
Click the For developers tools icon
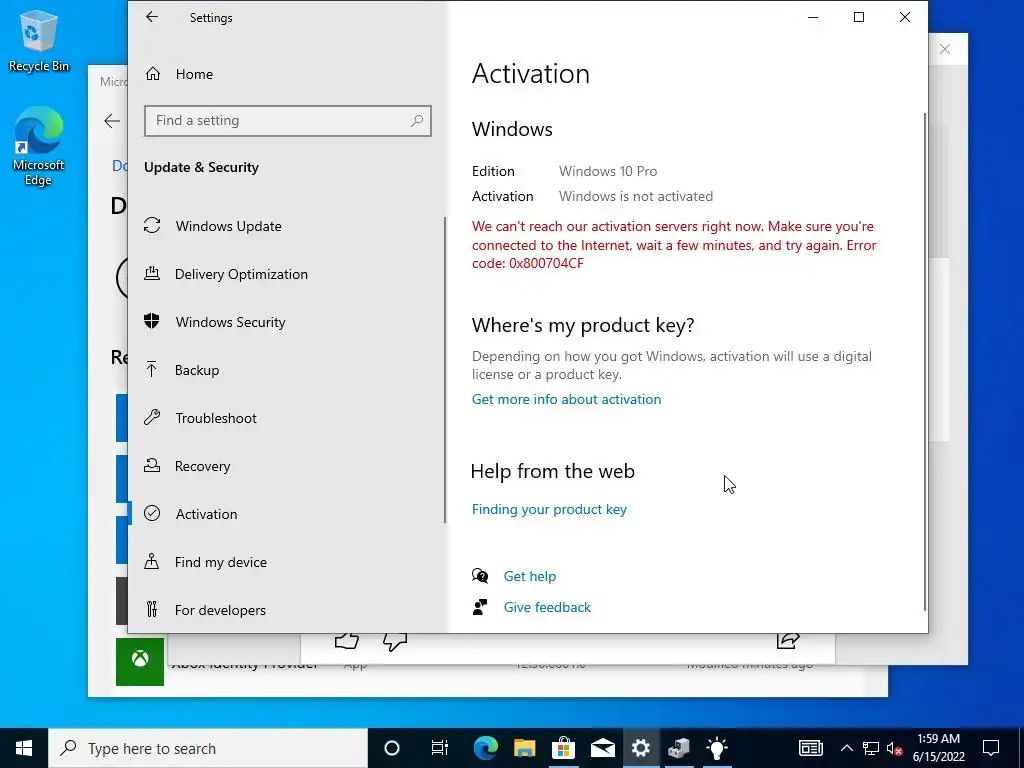pyautogui.click(x=152, y=609)
